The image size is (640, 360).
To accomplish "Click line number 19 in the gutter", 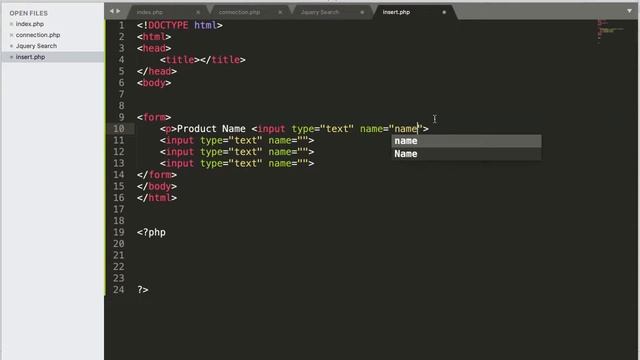I will (119, 232).
